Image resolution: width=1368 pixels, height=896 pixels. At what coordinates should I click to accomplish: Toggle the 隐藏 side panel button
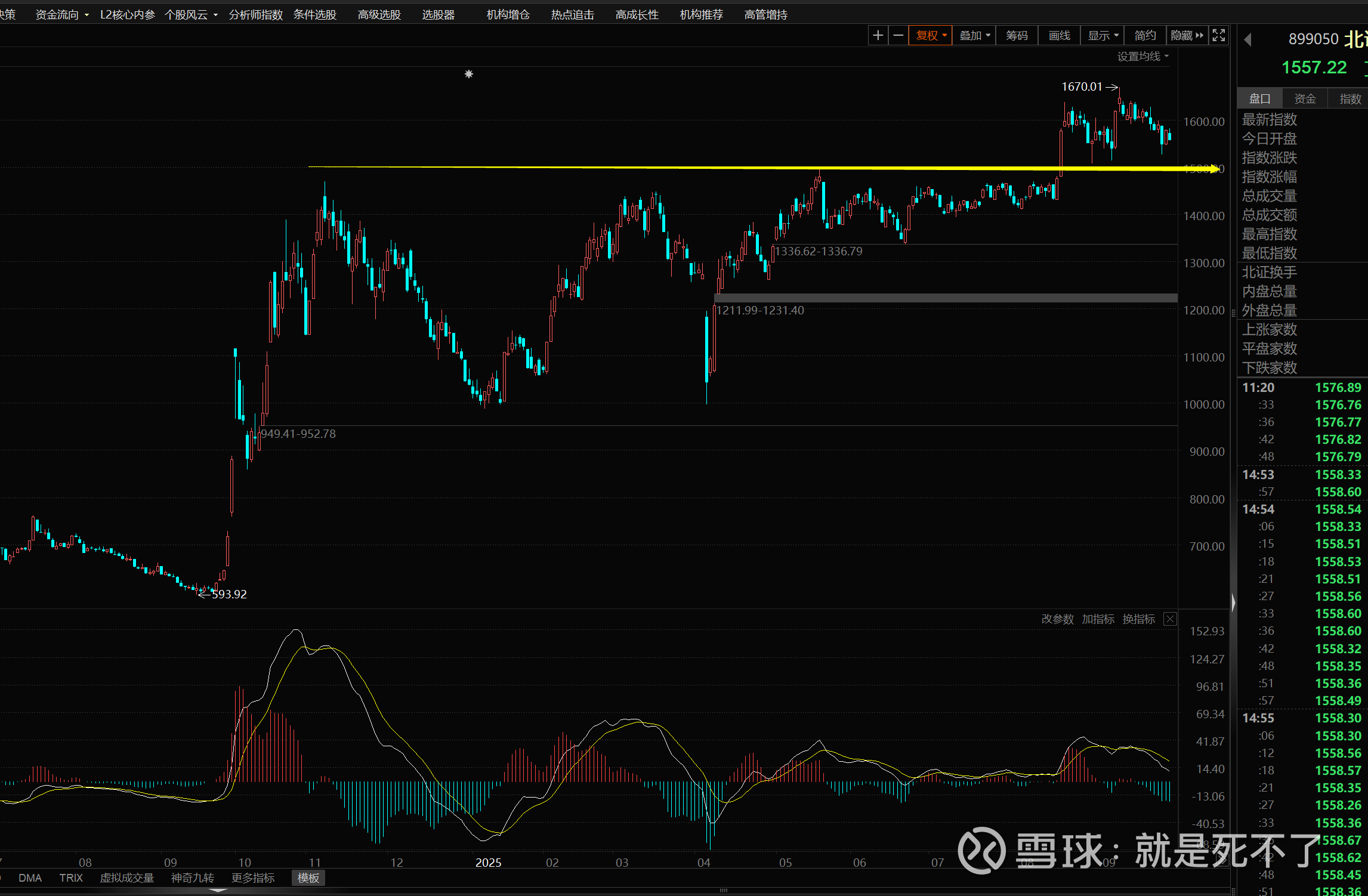coord(1187,36)
